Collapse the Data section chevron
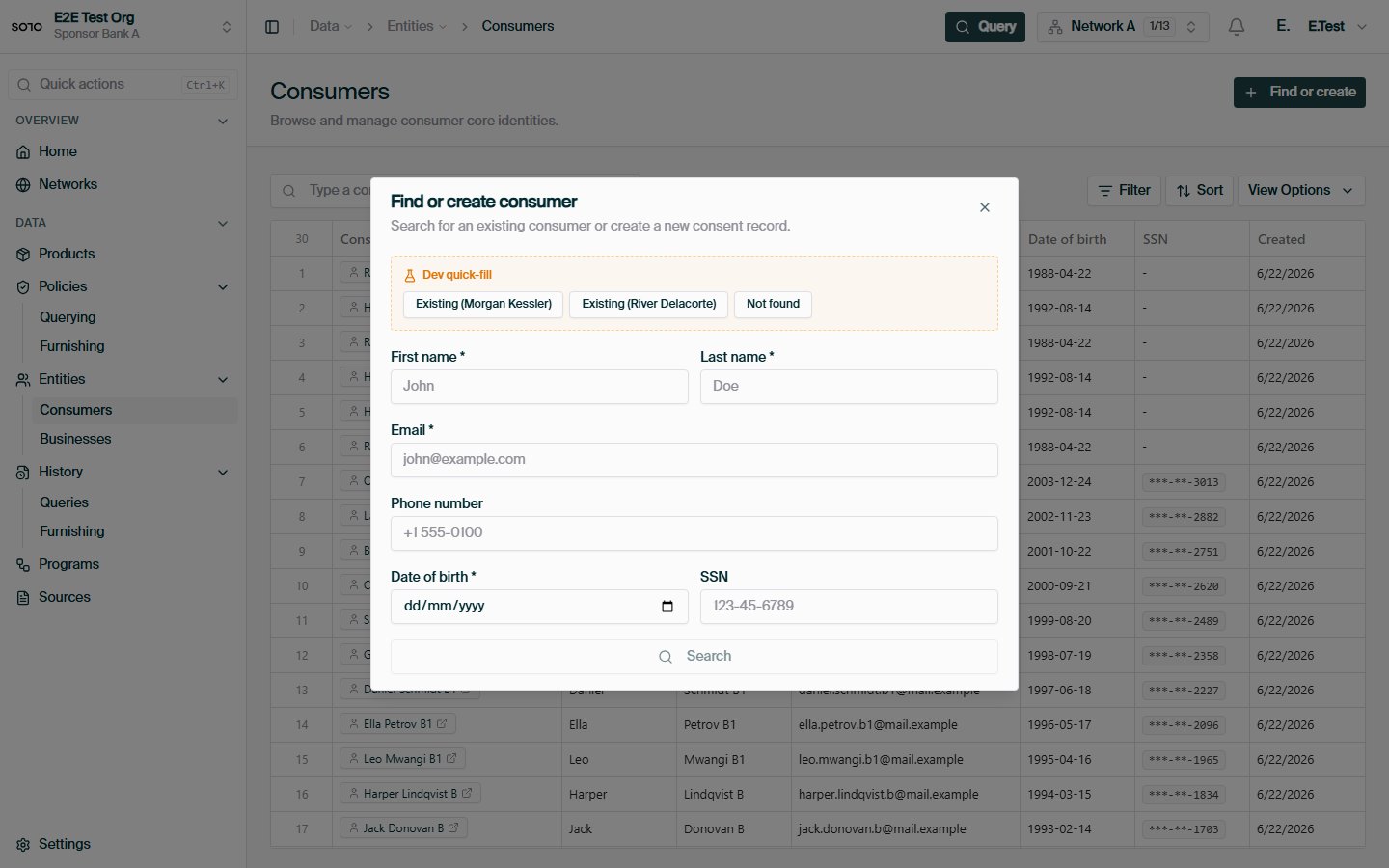Screen dimensions: 1389x868 point(223,224)
